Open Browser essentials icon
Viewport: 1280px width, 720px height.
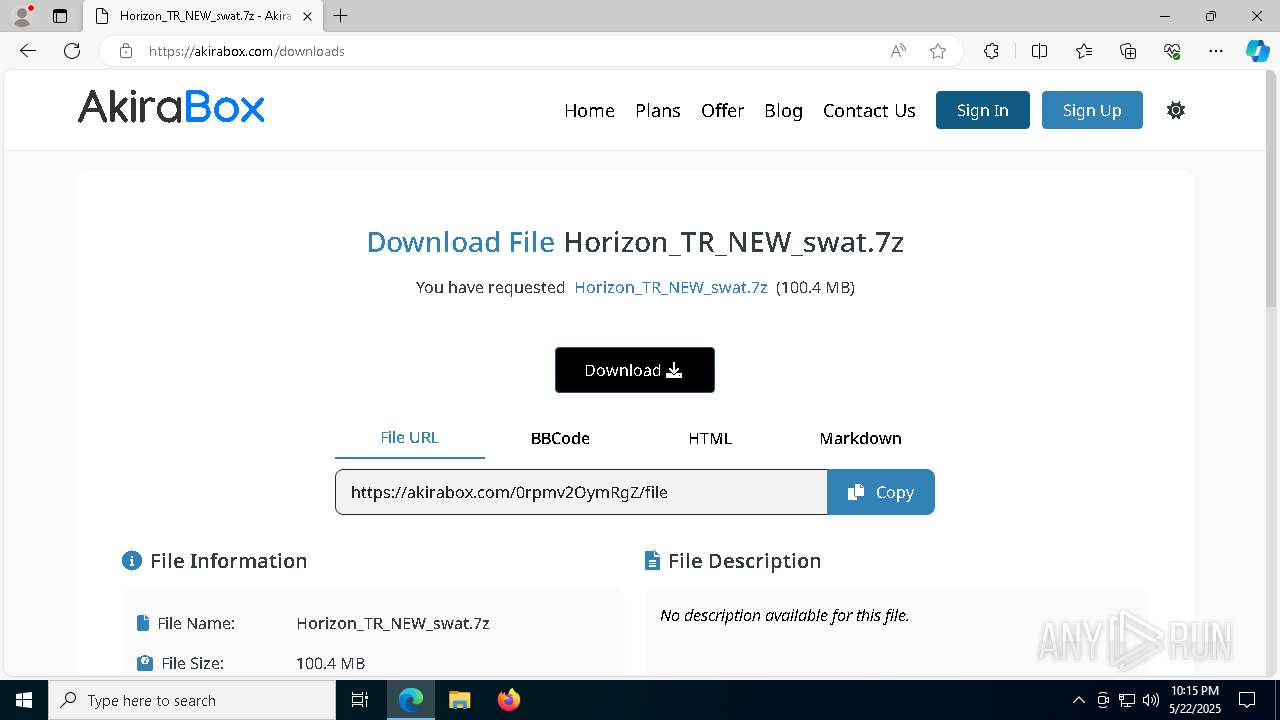tap(1172, 51)
